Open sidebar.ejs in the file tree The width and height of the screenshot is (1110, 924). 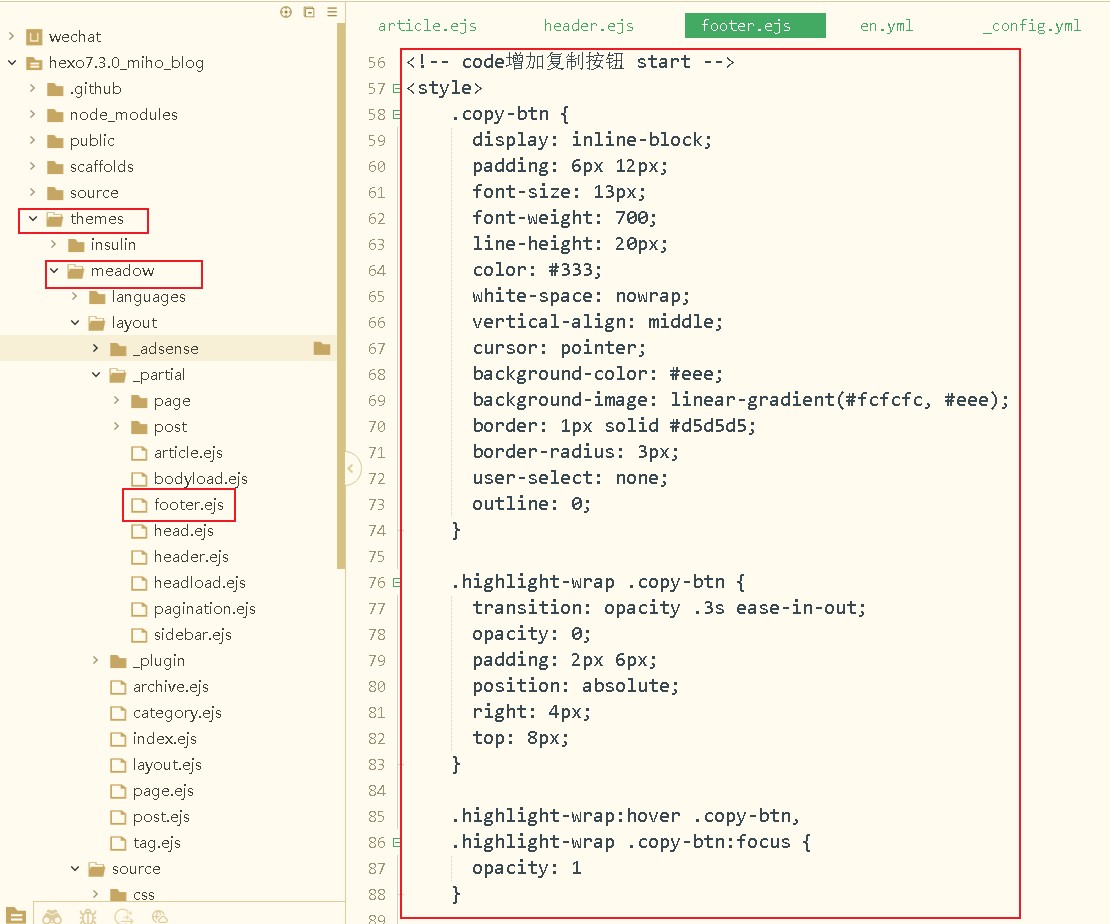click(x=192, y=635)
